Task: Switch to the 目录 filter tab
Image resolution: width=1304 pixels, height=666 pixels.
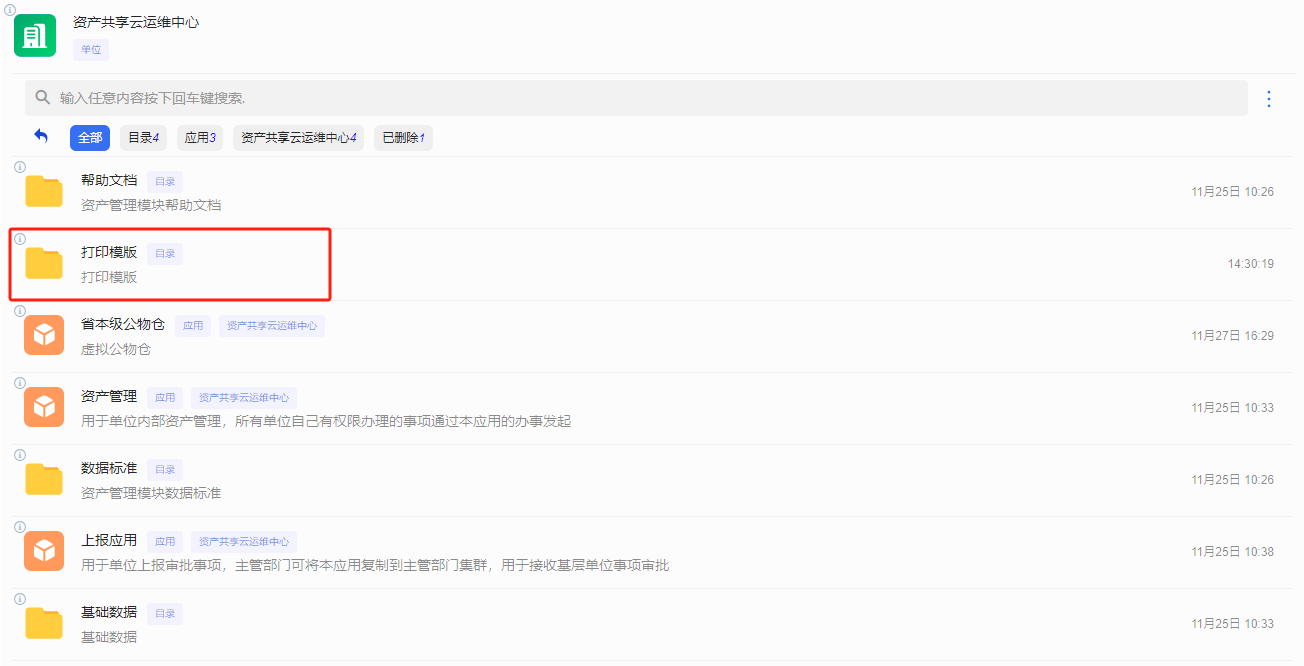Action: [143, 138]
